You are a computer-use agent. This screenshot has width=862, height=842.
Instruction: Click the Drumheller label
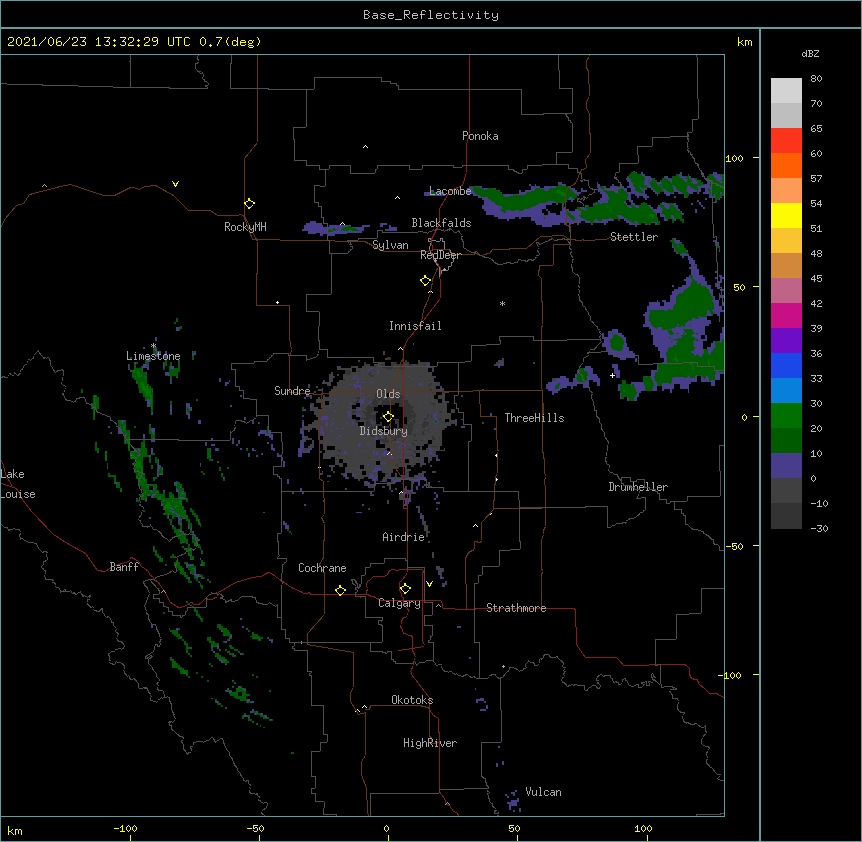tap(638, 487)
